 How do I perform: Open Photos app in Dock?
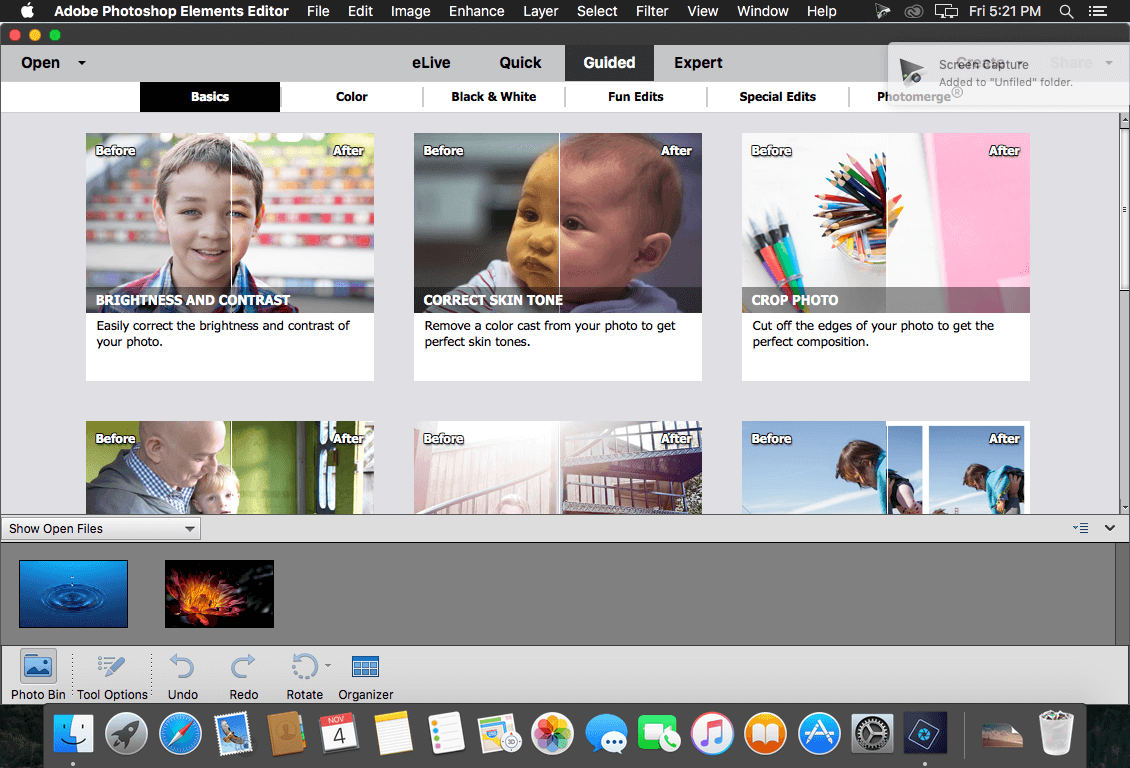tap(552, 734)
